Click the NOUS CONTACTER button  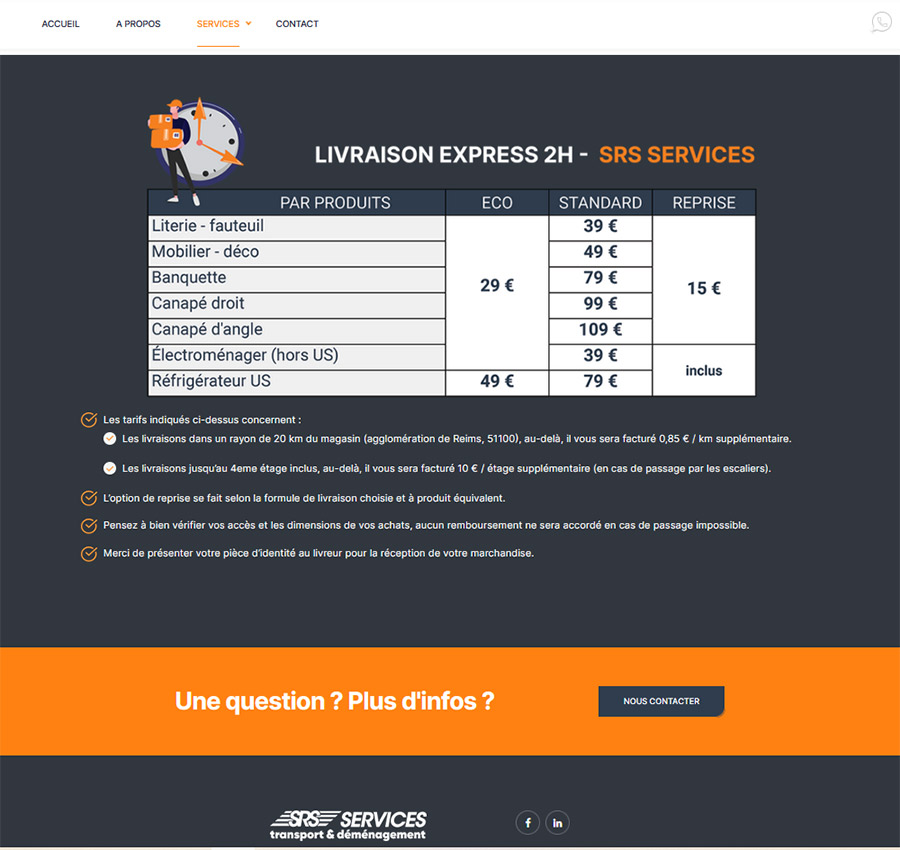(x=661, y=701)
